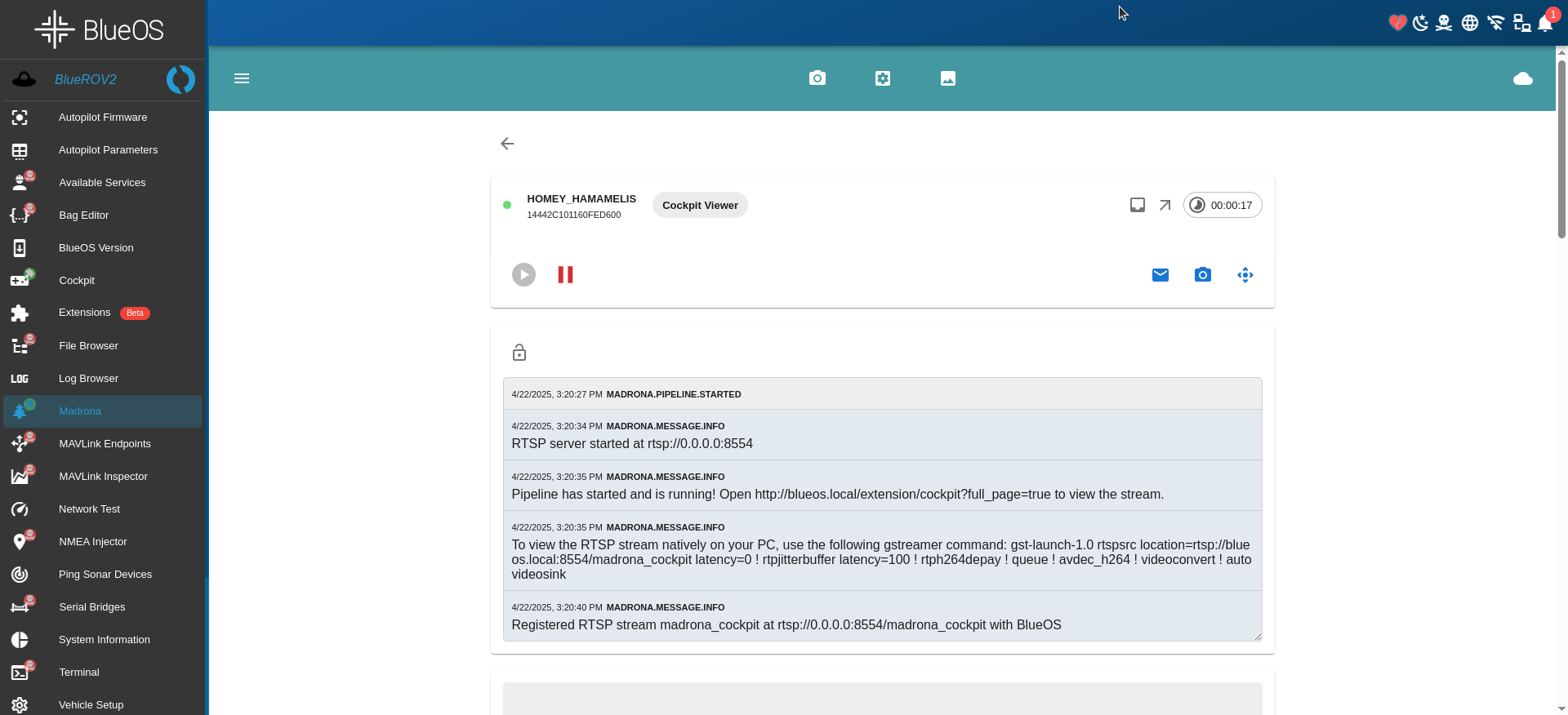Click the BlueROV2 vehicle name
This screenshot has width=1568, height=715.
pyautogui.click(x=85, y=79)
